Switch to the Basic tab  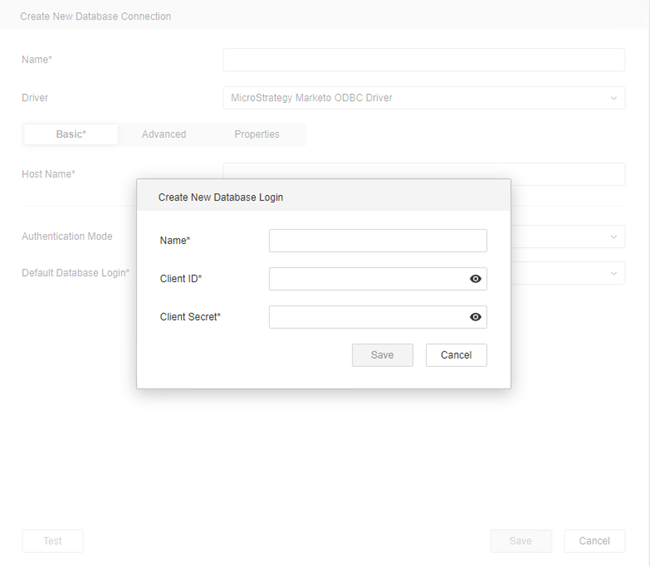pos(71,134)
